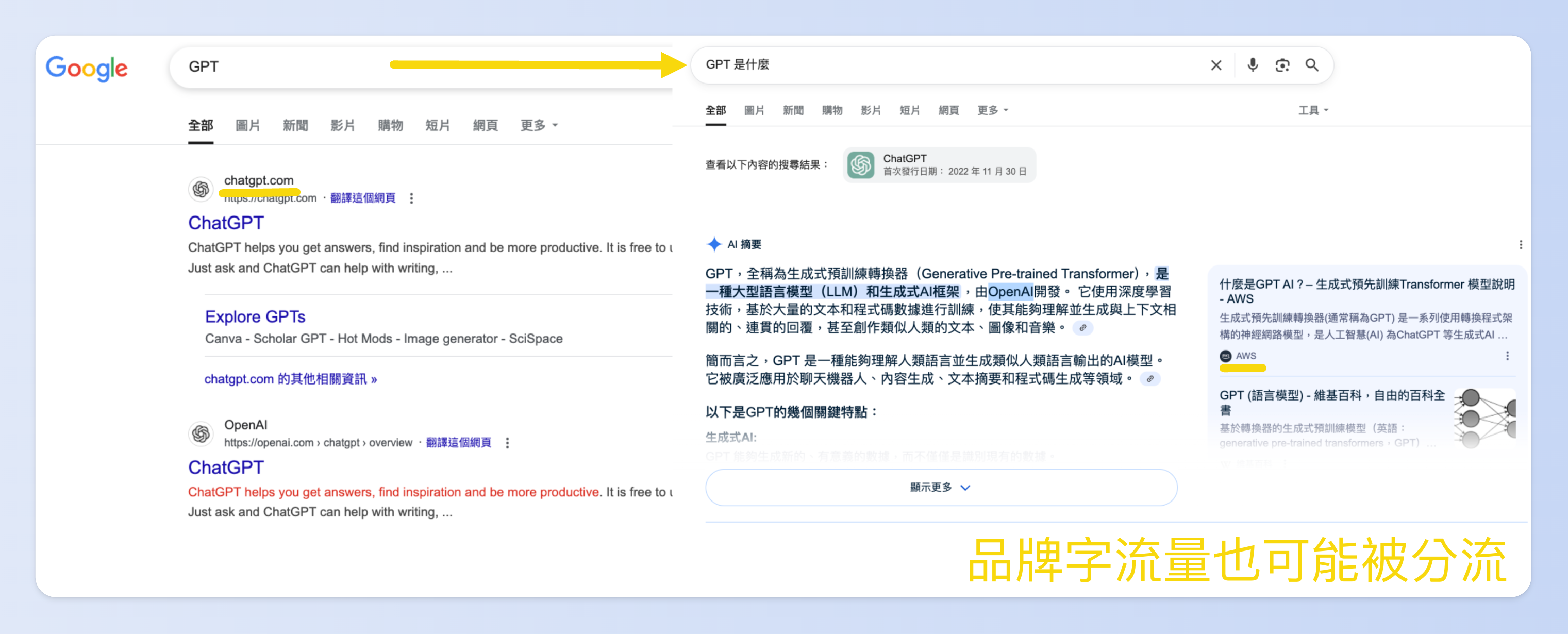
Task: Click source link icon after first paragraph
Action: (1082, 328)
